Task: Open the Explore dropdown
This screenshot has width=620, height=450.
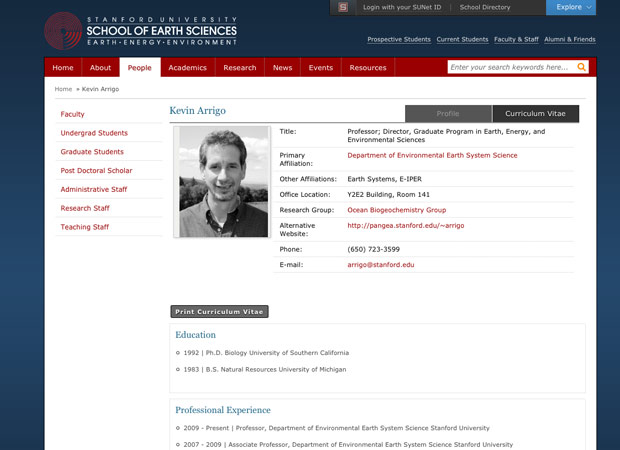Action: [x=571, y=7]
